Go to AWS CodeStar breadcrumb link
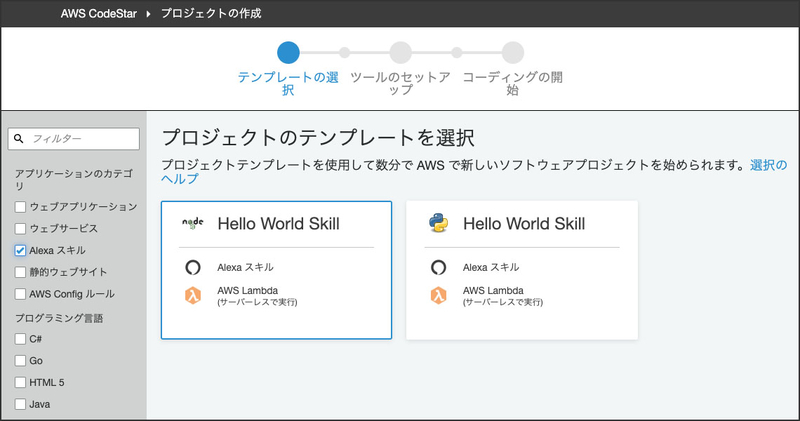The height and width of the screenshot is (421, 800). [98, 14]
